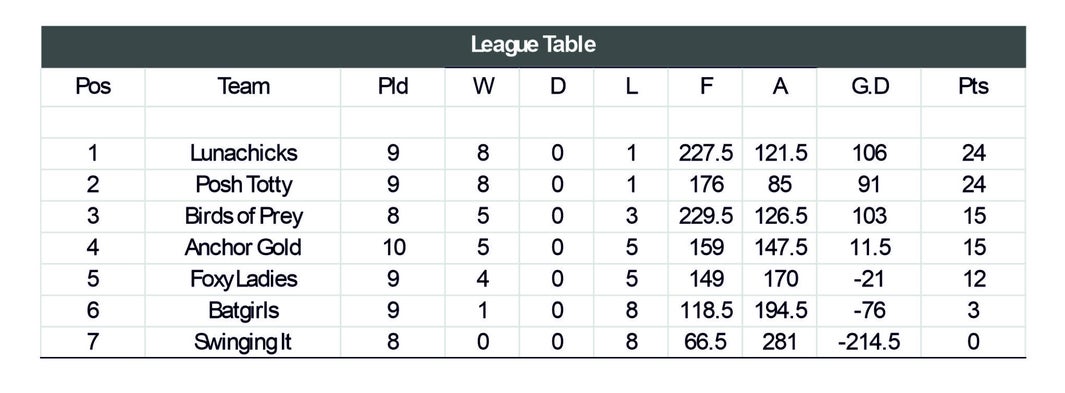Click the Lunachicks team name
The width and height of the screenshot is (1065, 393).
tap(243, 153)
